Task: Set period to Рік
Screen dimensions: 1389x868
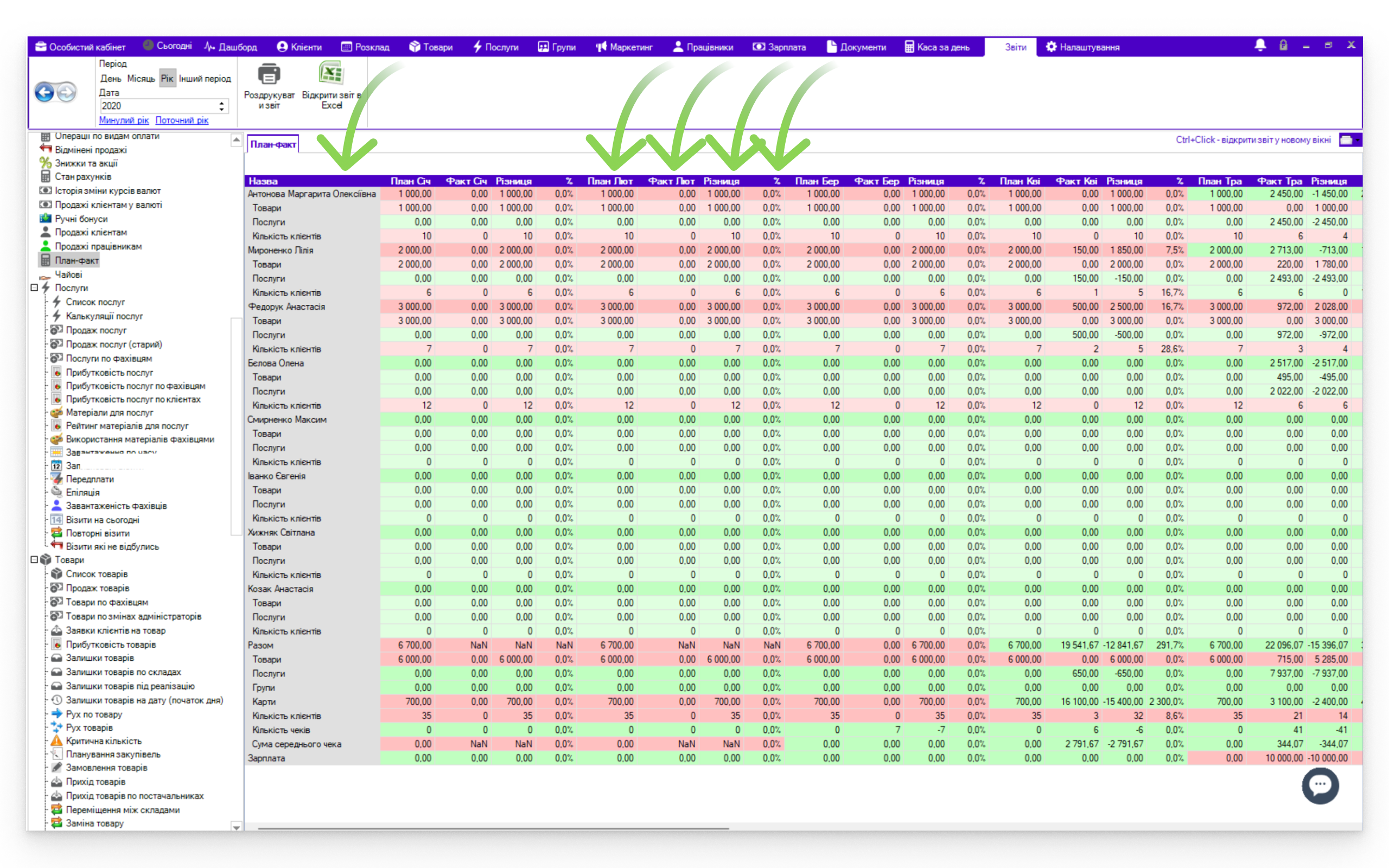Action: pos(167,79)
